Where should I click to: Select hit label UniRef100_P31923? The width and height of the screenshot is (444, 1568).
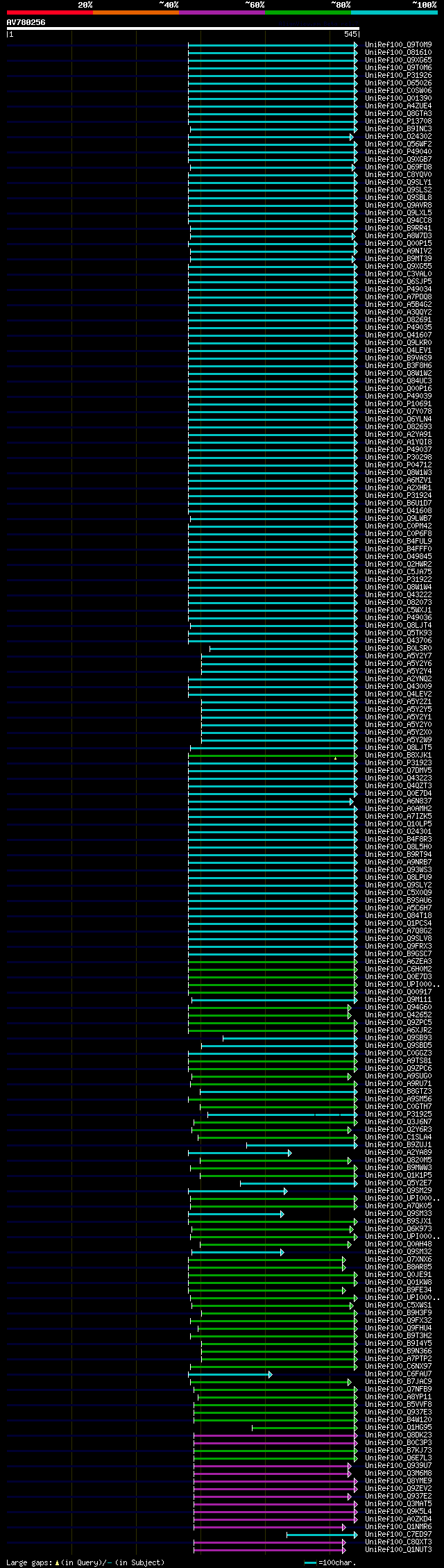[x=398, y=763]
